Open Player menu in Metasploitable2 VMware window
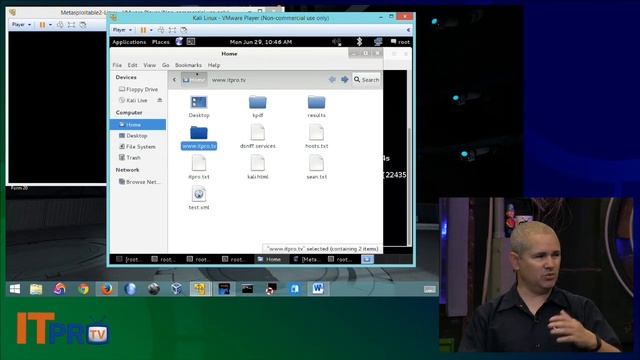This screenshot has width=640, height=360. 21,25
